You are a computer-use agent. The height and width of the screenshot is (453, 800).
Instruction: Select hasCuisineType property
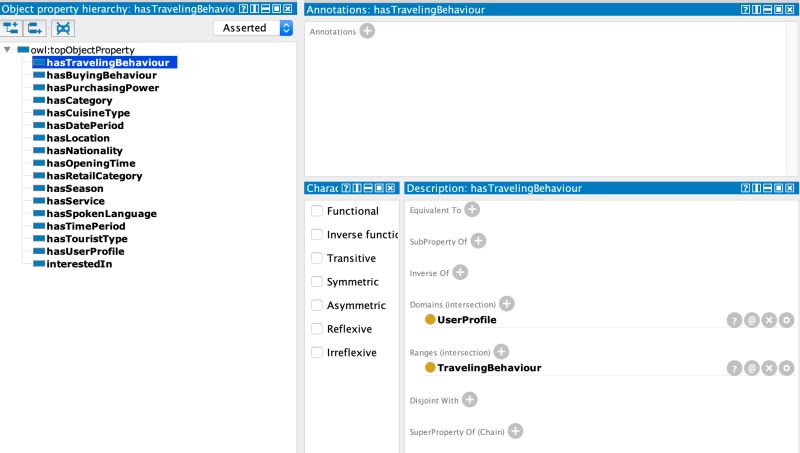(x=88, y=113)
